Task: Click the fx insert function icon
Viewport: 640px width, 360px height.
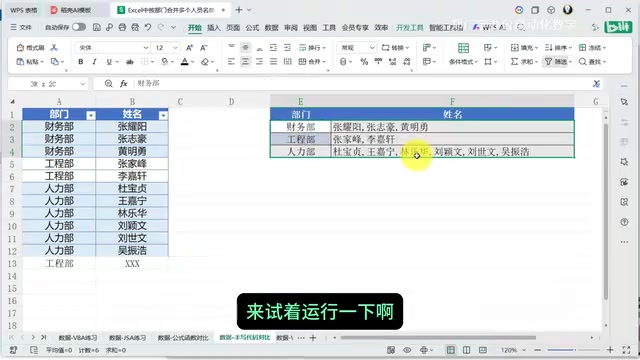Action: [124, 84]
